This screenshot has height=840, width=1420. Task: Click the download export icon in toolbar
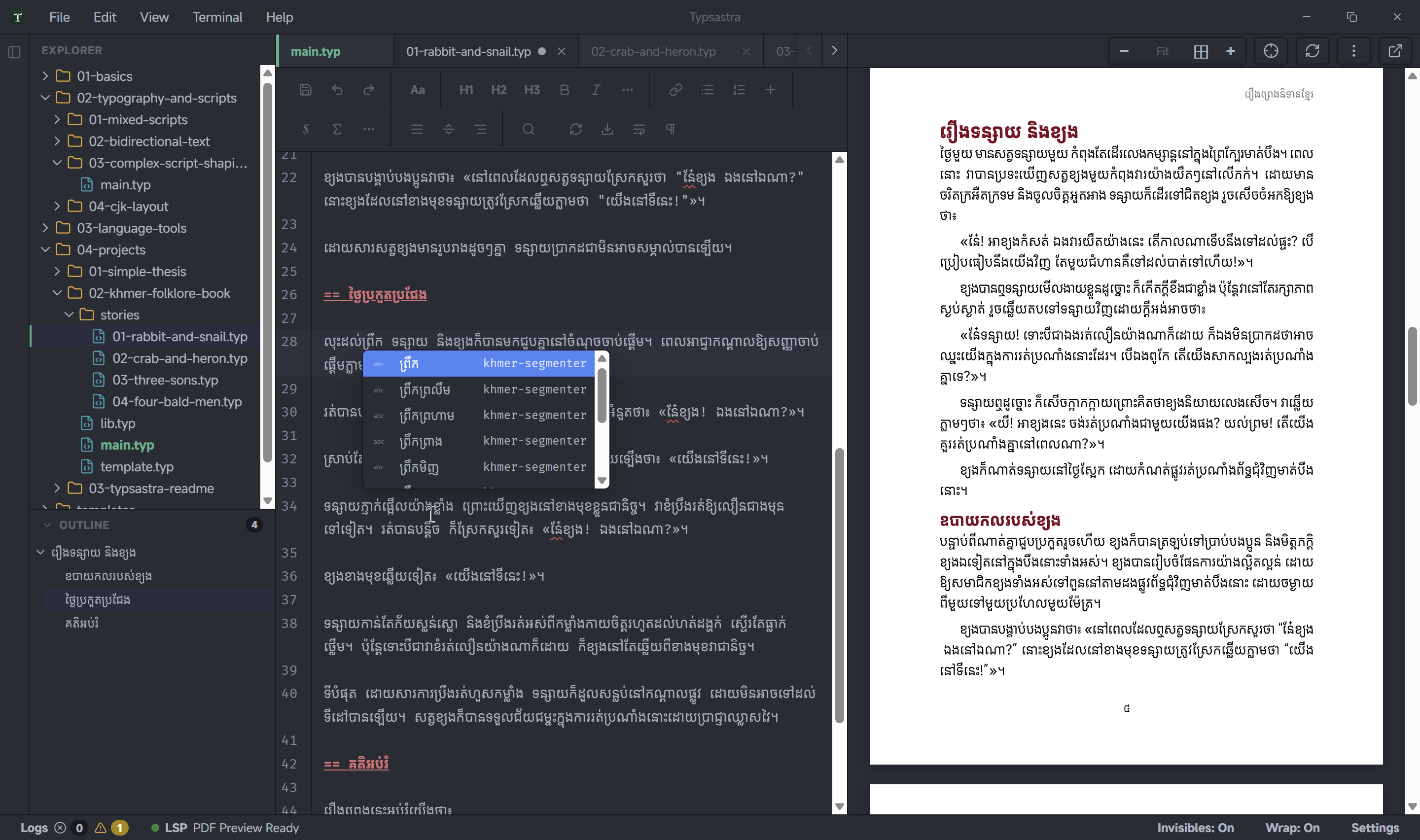click(x=607, y=129)
